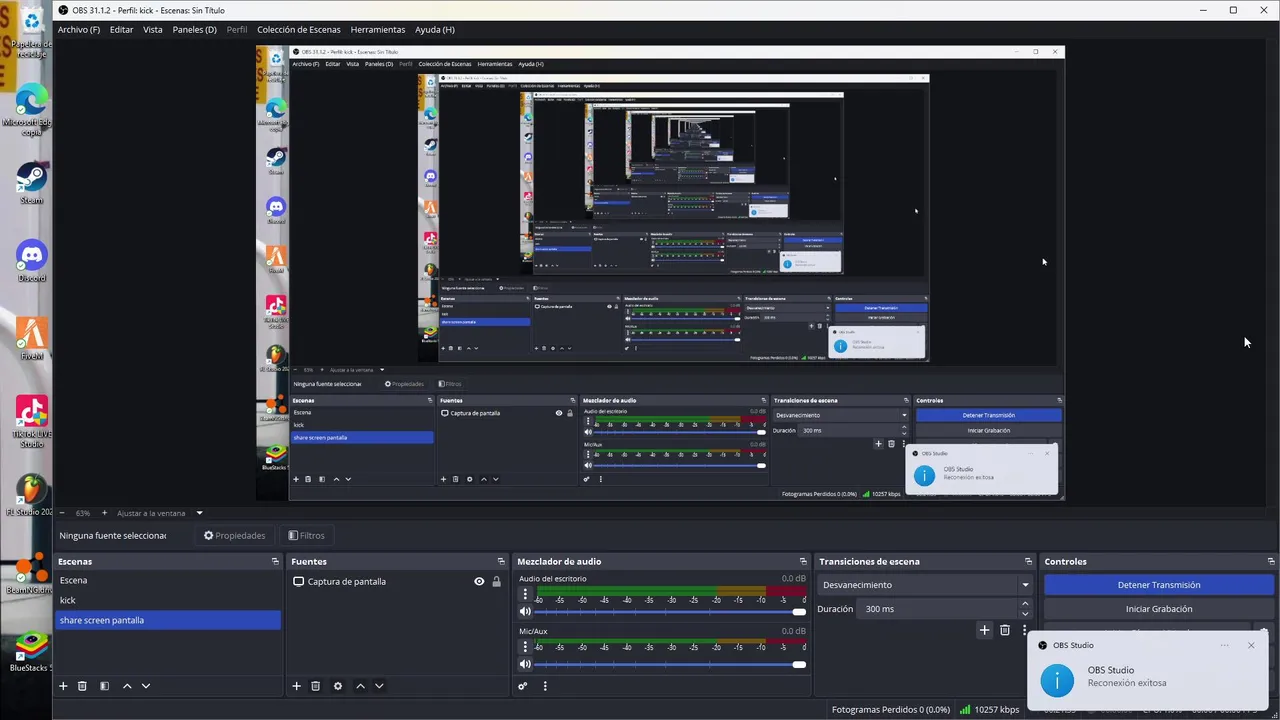Open source Propiedades button
Viewport: 1280px width, 720px height.
point(235,536)
